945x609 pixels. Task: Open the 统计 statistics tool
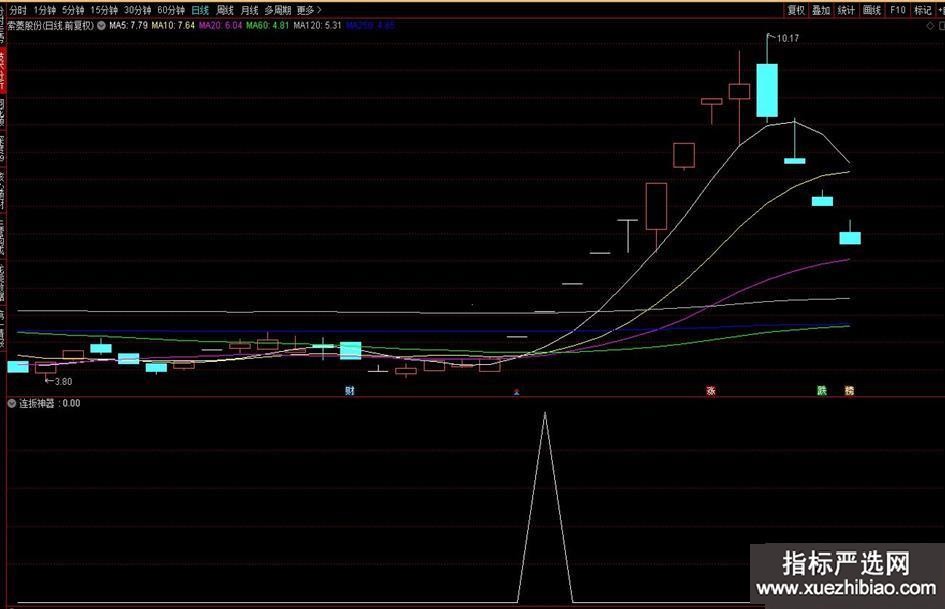pos(846,10)
